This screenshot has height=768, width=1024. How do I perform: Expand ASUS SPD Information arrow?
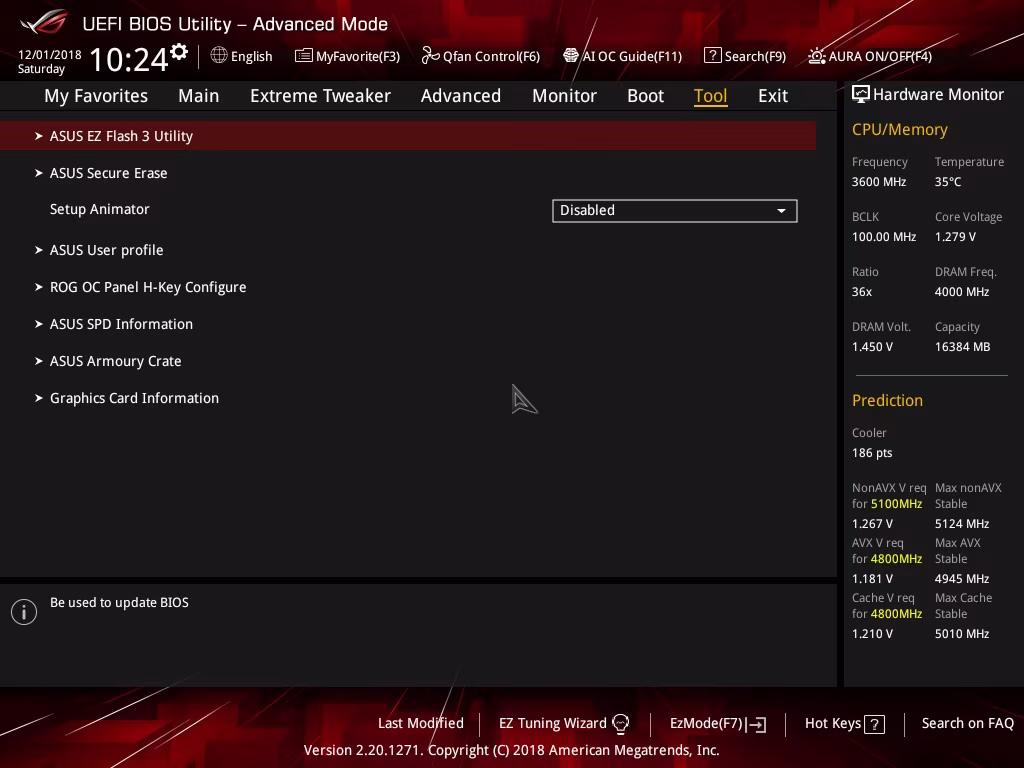(x=39, y=324)
